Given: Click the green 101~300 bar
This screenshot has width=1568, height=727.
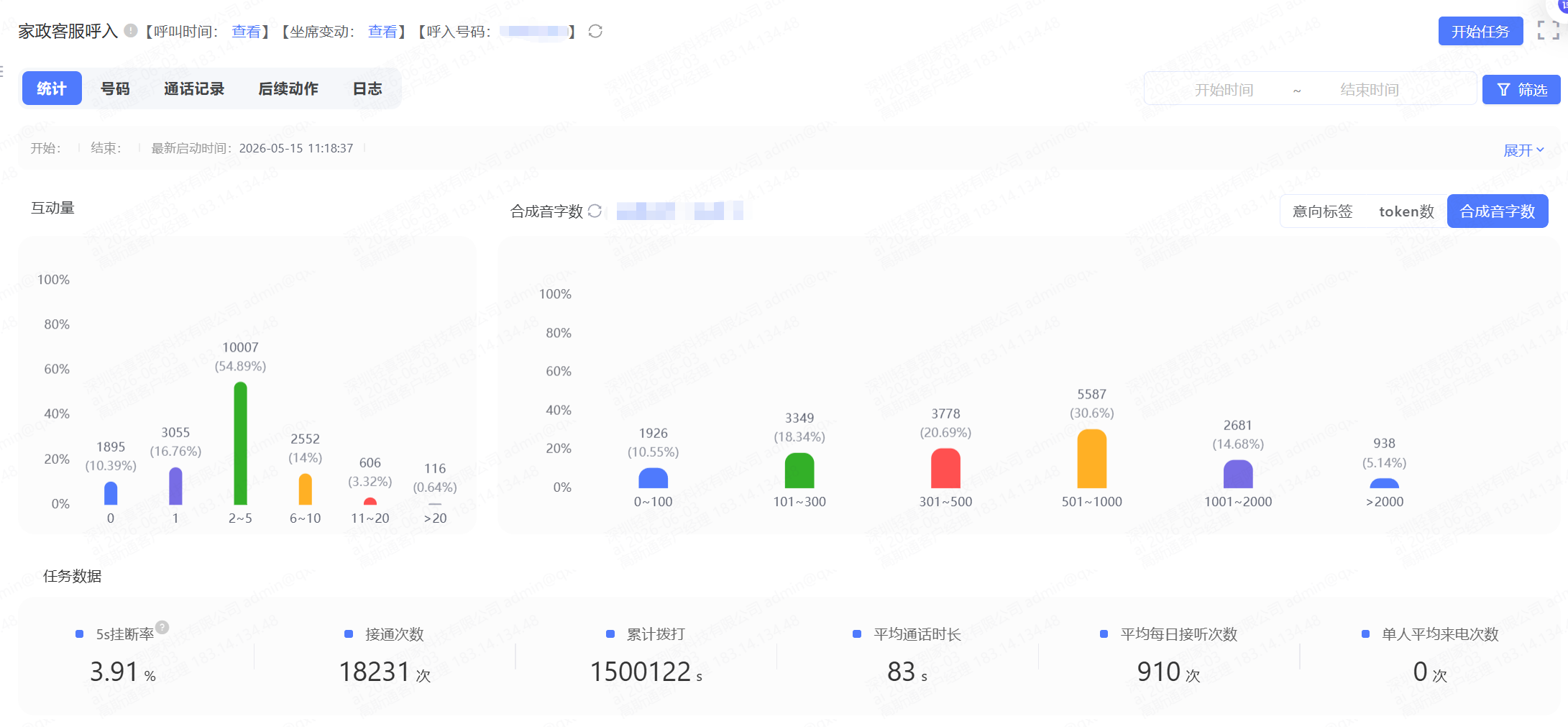Looking at the screenshot, I should [x=799, y=470].
